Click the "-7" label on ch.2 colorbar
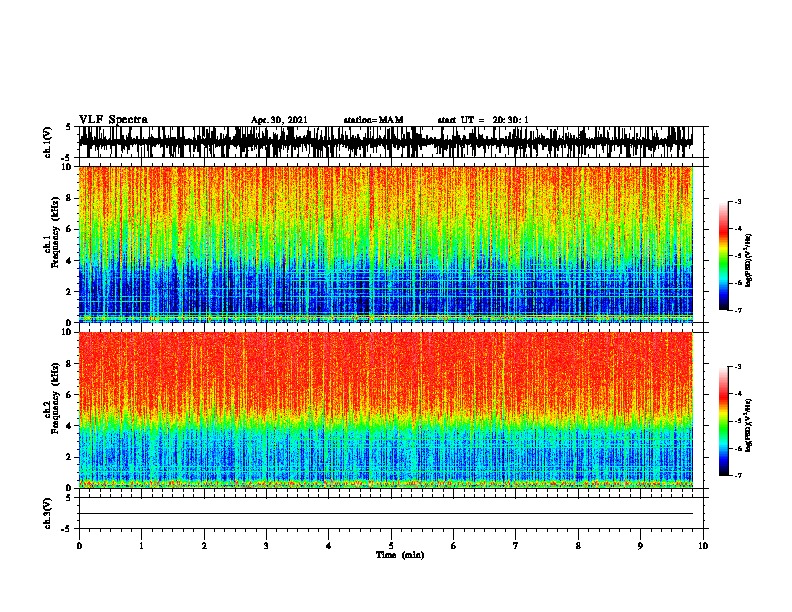 click(737, 475)
